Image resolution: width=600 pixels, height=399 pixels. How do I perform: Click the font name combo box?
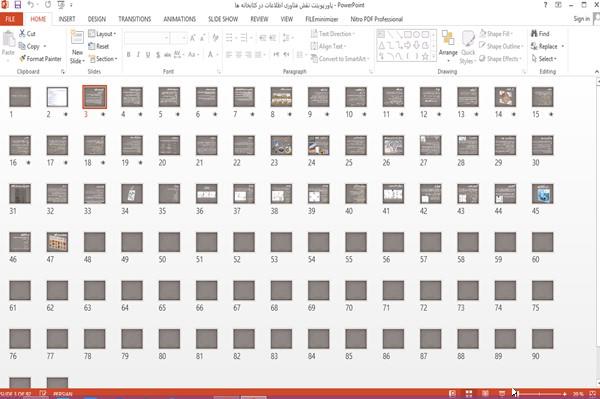tap(147, 38)
